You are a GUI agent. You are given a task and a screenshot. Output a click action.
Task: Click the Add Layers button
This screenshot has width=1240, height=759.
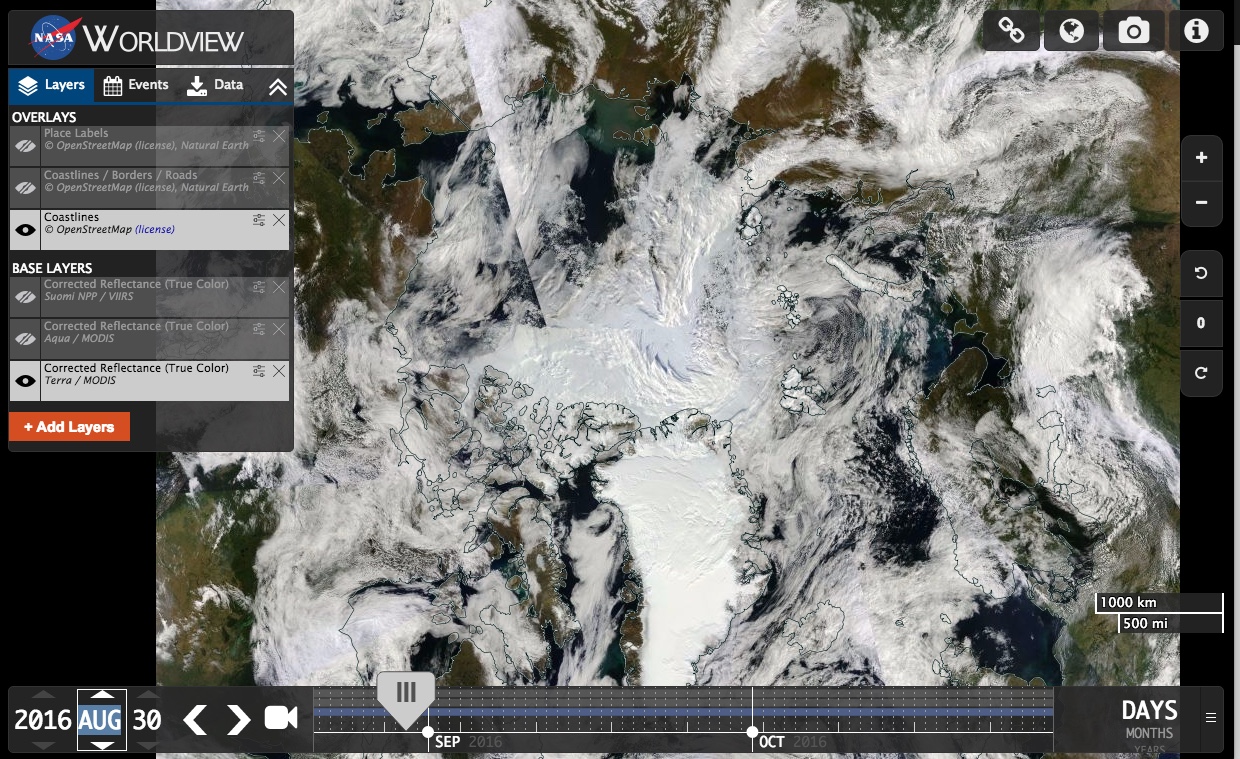[69, 427]
